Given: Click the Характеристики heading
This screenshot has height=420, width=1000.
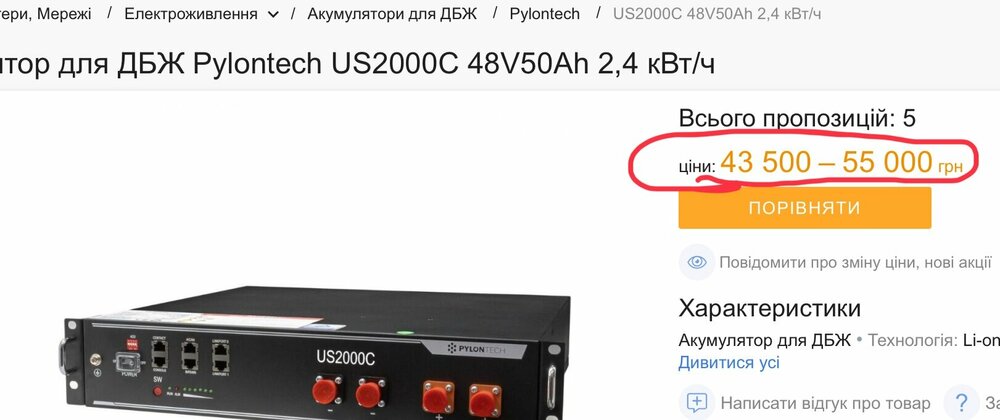Looking at the screenshot, I should pos(770,308).
